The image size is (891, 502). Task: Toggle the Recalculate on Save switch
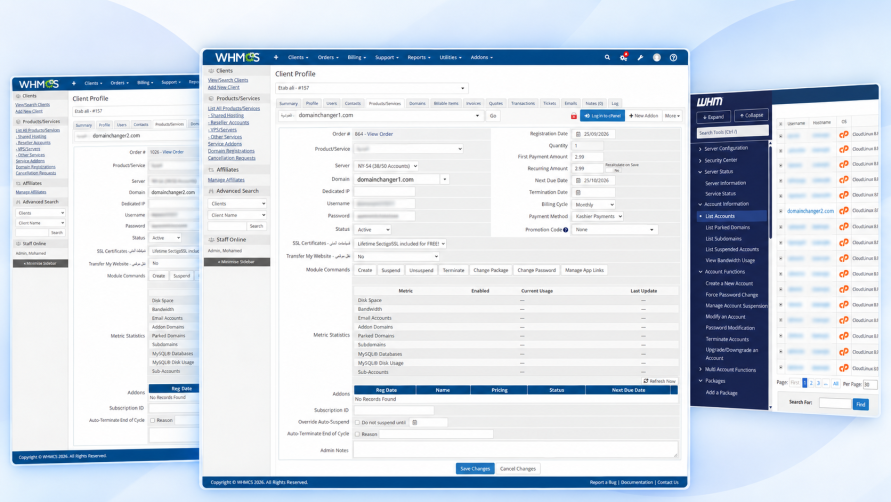(616, 170)
